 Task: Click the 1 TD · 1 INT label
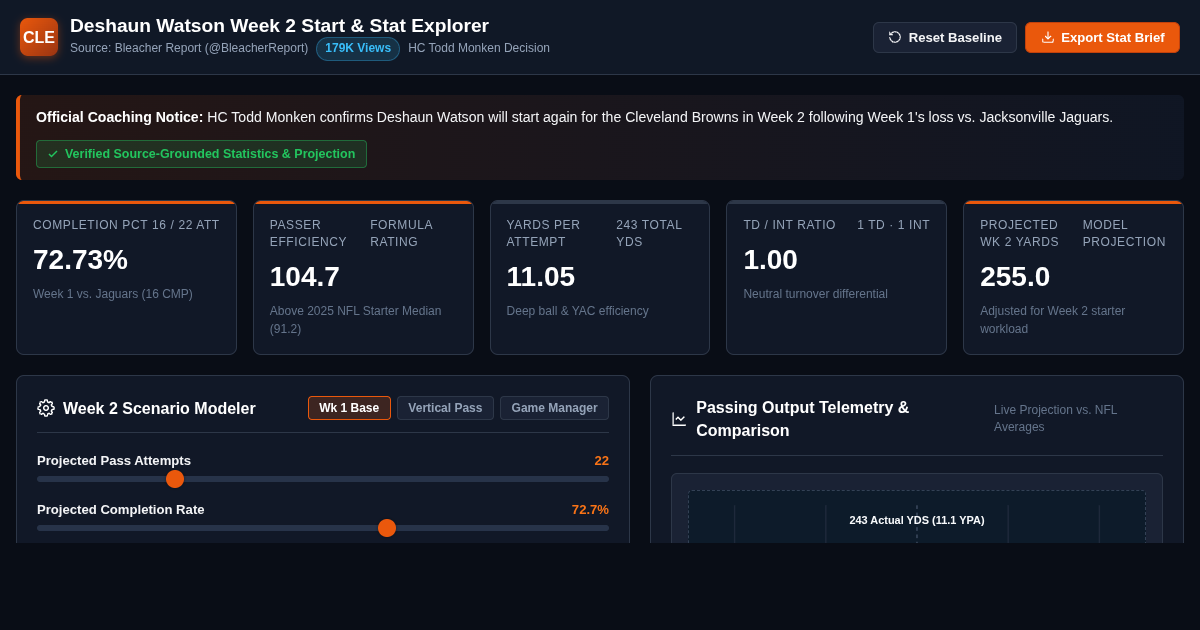tap(893, 225)
